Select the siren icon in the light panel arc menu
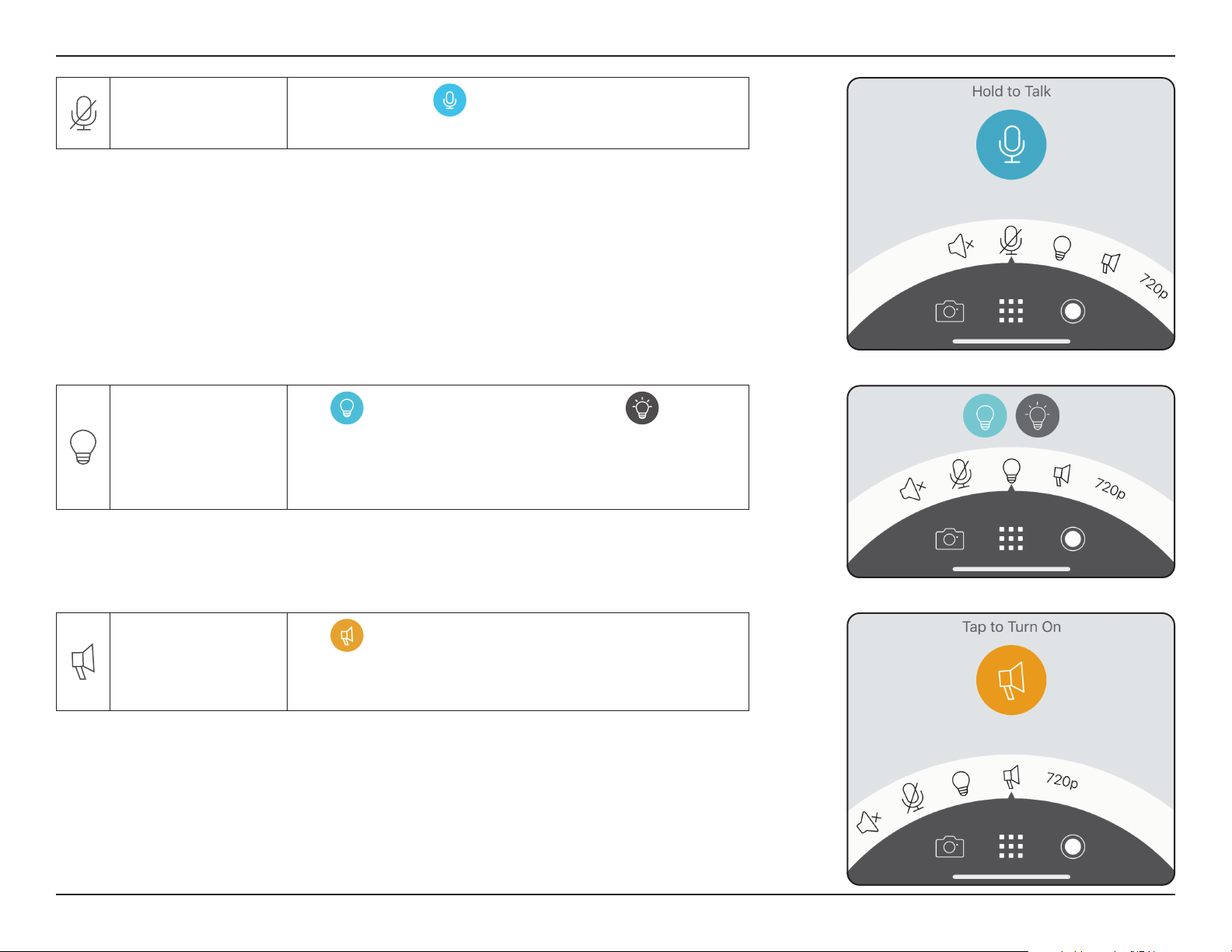Image resolution: width=1232 pixels, height=952 pixels. (x=1062, y=475)
